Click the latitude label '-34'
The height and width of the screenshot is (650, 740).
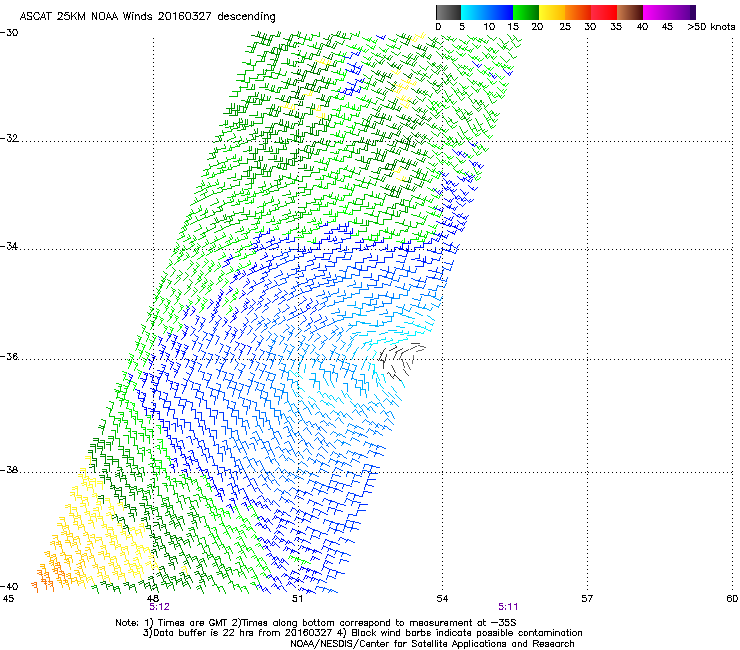[9, 246]
